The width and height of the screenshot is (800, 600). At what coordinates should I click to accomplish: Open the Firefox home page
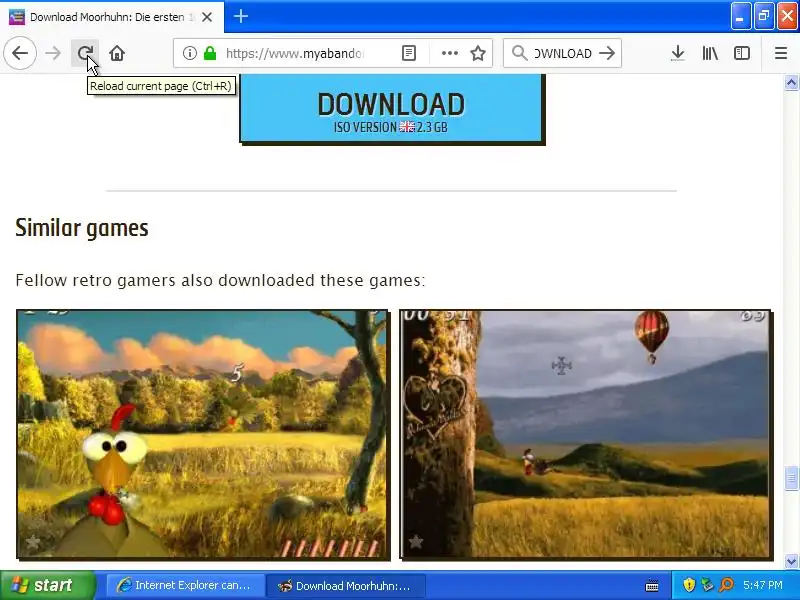pos(117,53)
